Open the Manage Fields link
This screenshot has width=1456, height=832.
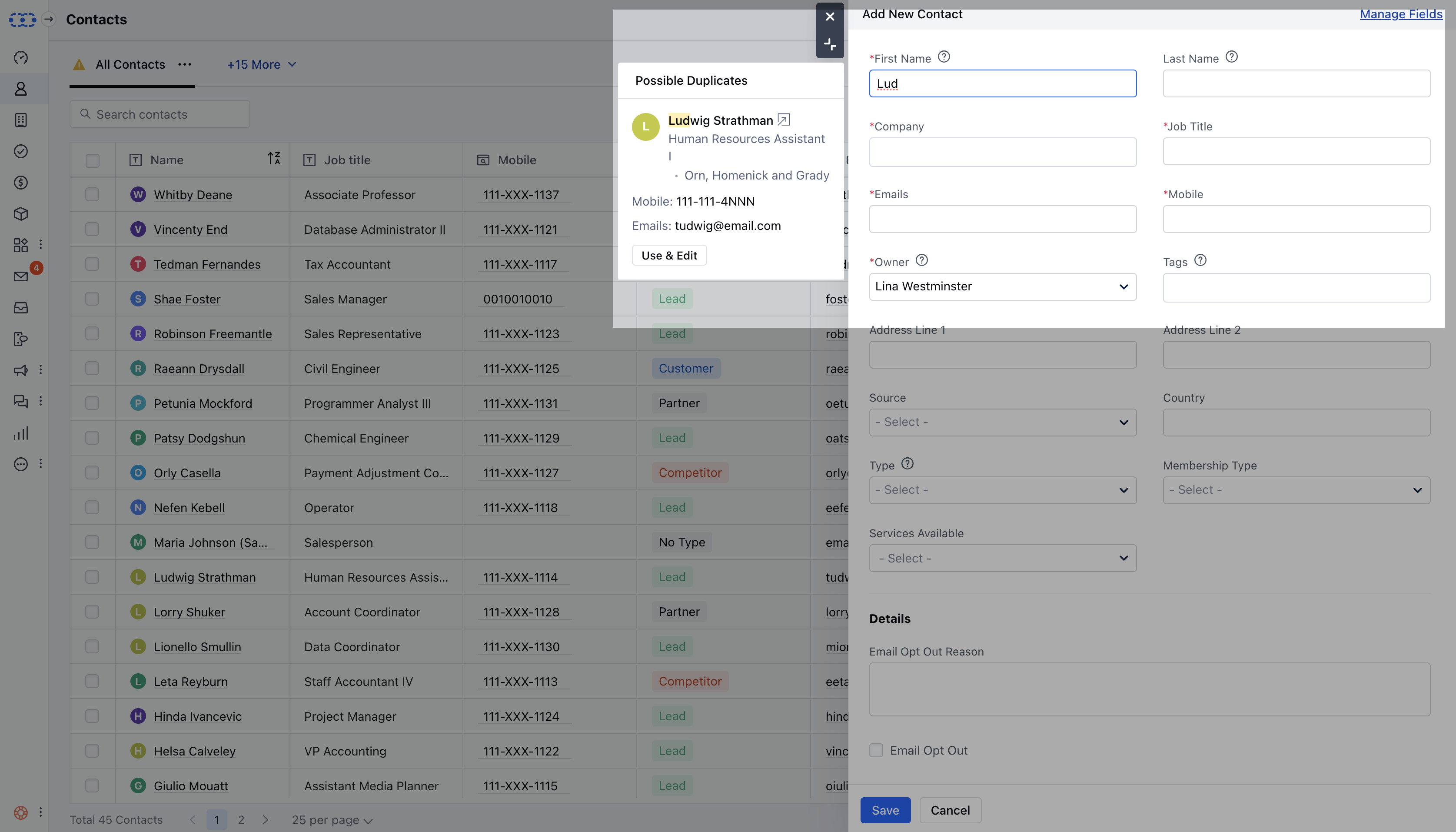(1401, 14)
